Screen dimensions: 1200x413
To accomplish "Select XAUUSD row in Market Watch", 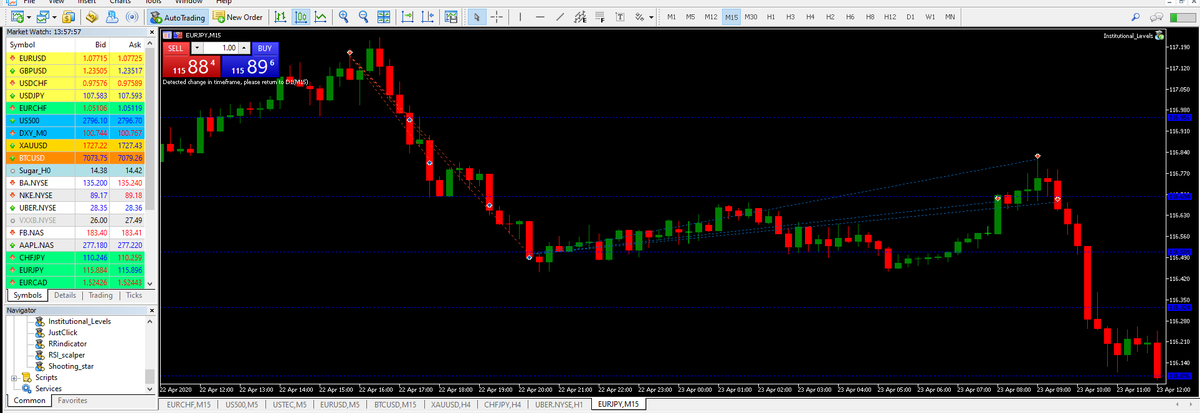I will coord(75,145).
